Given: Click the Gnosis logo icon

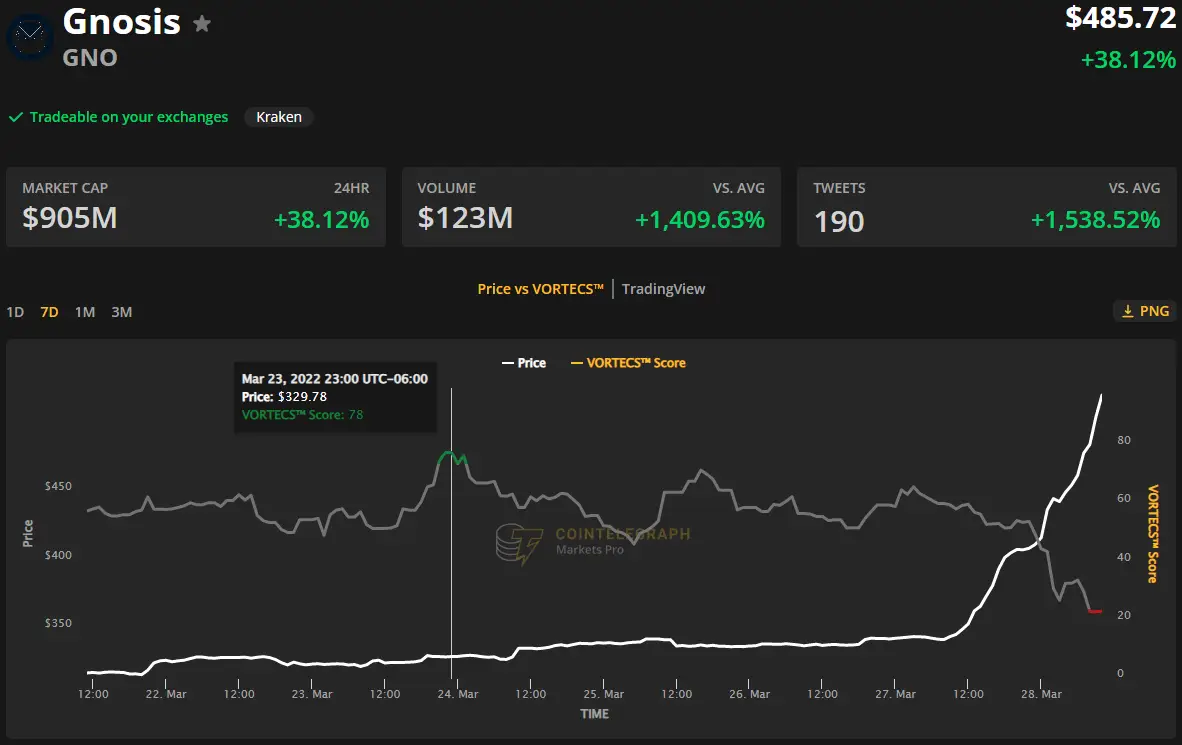Looking at the screenshot, I should [x=30, y=36].
